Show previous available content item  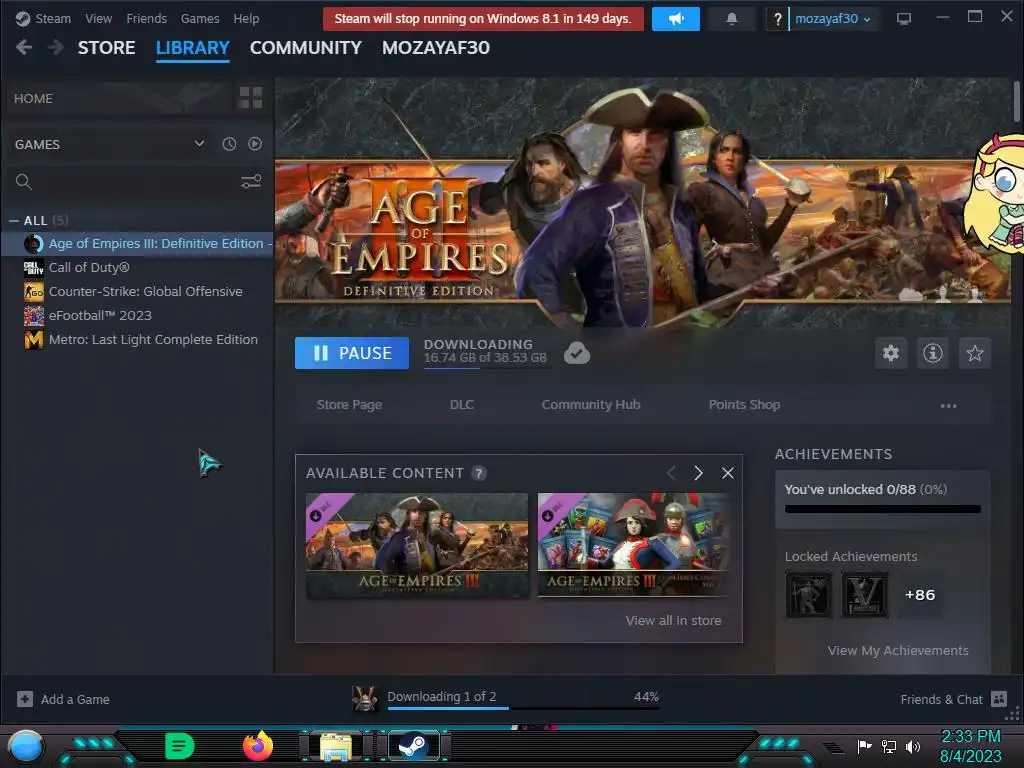tap(671, 473)
